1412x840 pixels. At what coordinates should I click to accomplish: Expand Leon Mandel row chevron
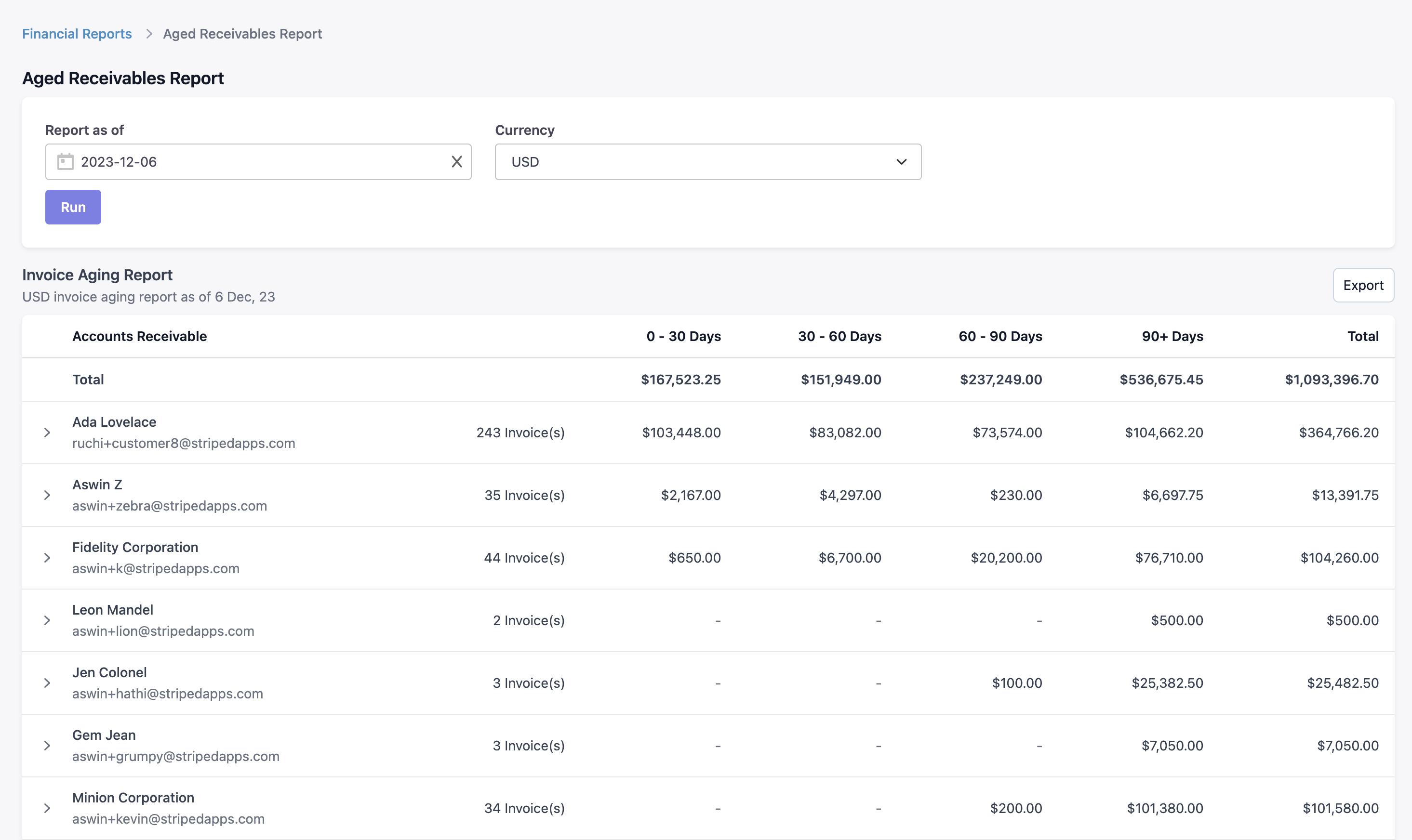tap(47, 620)
